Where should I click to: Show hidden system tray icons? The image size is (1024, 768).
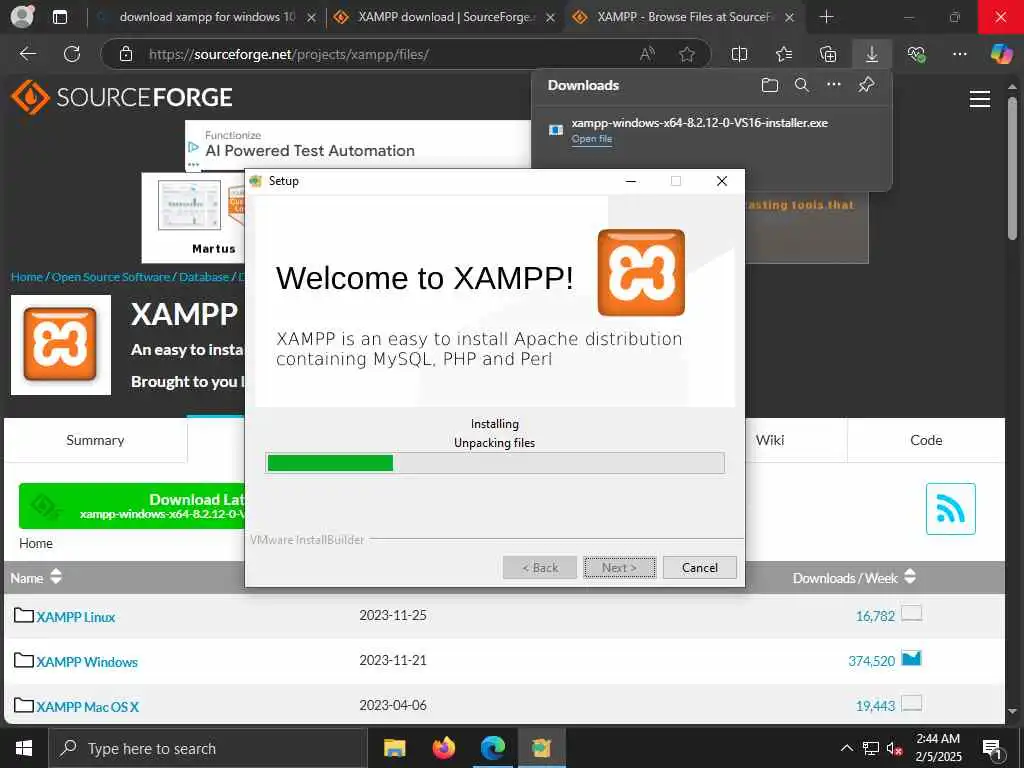point(846,748)
